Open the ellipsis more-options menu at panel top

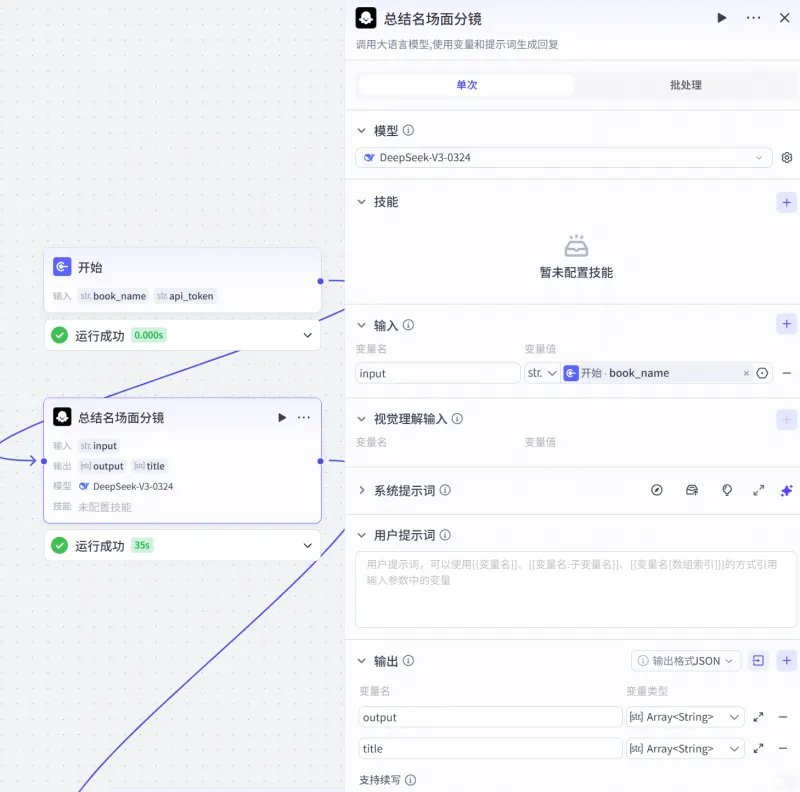753,17
